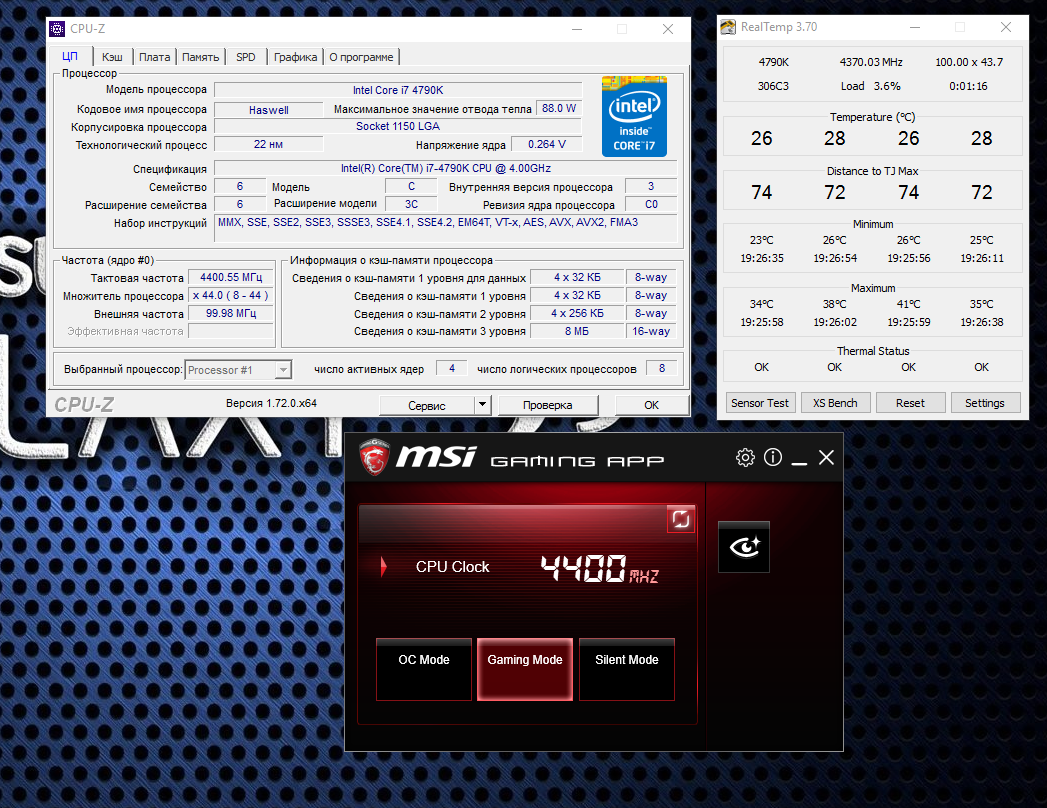The image size is (1047, 808).
Task: Click the Socket 1150 LGA package field
Action: coord(398,126)
